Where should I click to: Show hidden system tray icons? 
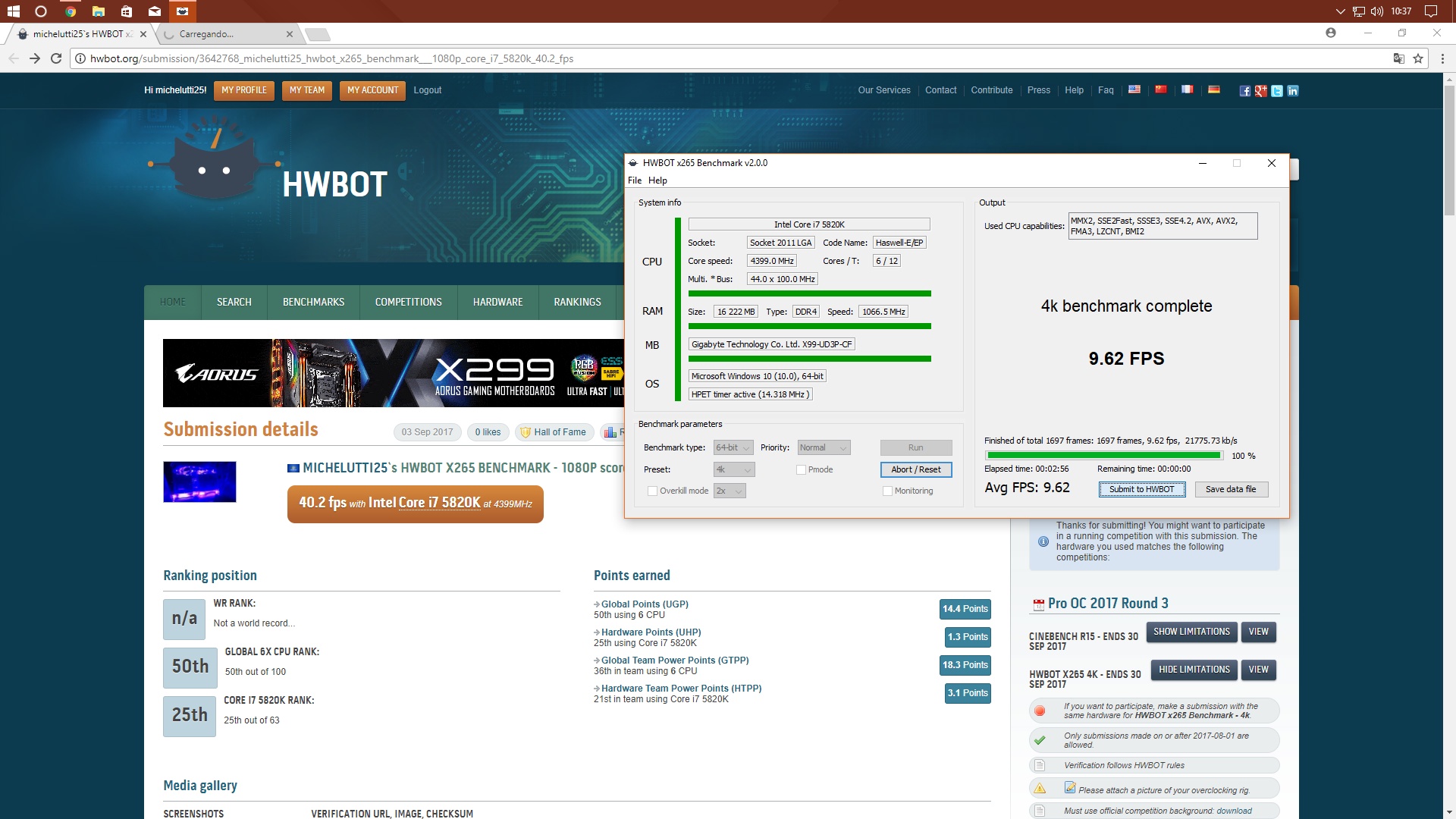[1340, 11]
